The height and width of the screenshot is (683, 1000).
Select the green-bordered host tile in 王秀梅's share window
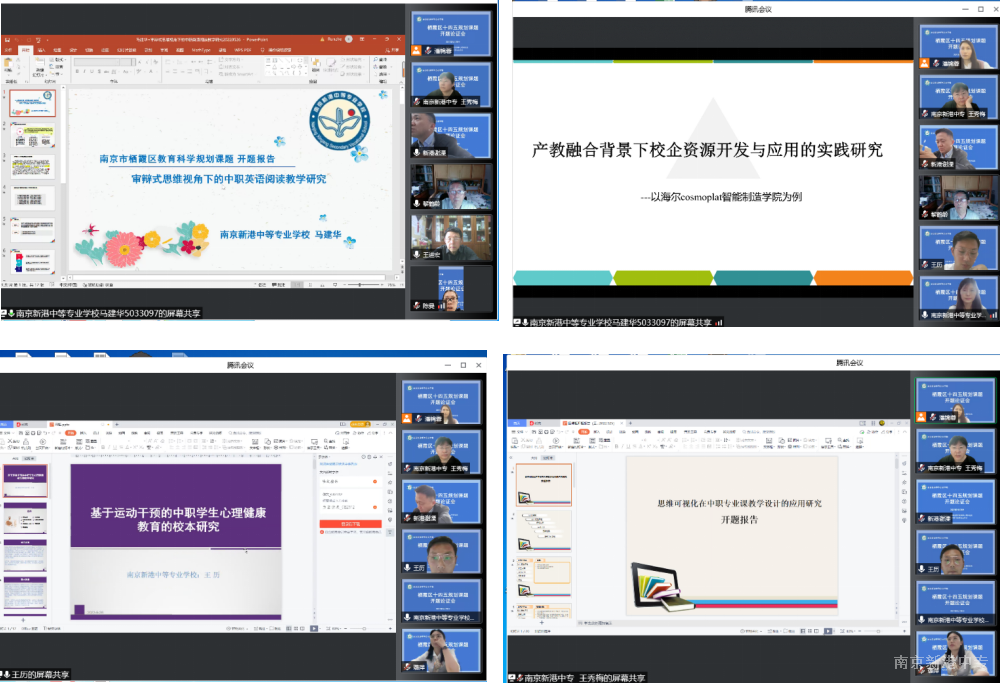[955, 400]
